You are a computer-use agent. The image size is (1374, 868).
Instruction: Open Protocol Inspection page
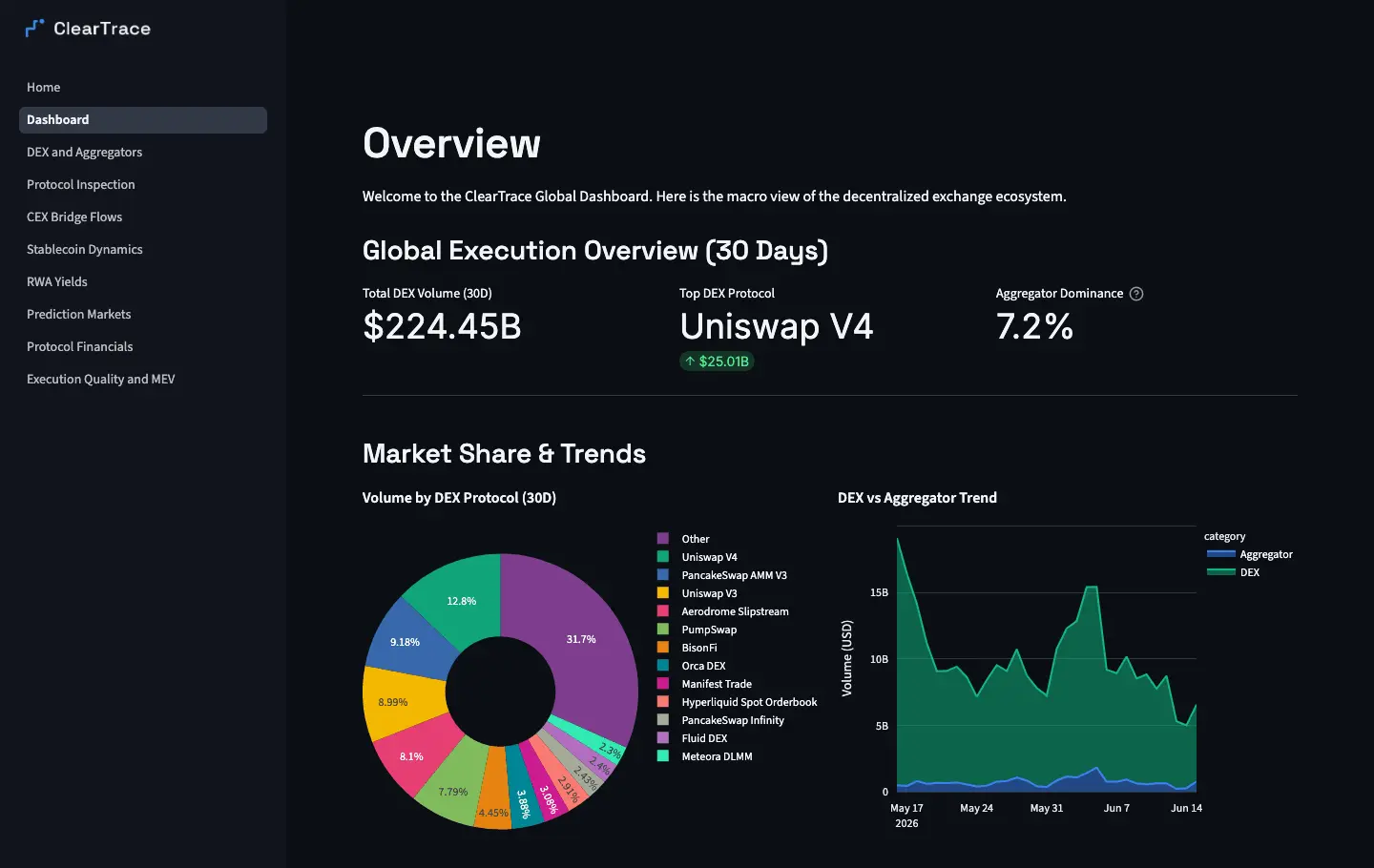[x=143, y=185]
